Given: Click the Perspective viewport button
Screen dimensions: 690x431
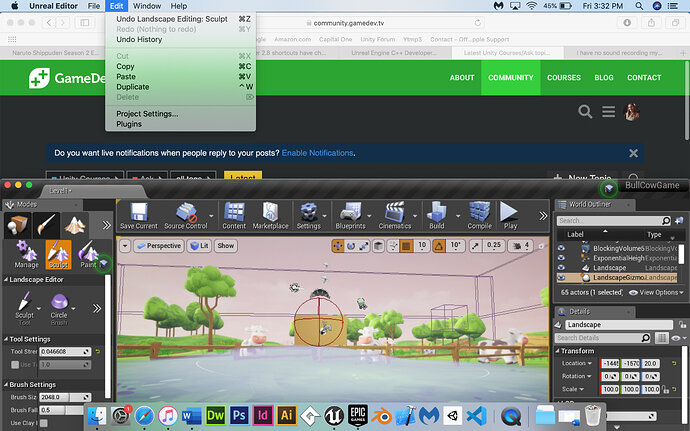Looking at the screenshot, I should pyautogui.click(x=158, y=246).
